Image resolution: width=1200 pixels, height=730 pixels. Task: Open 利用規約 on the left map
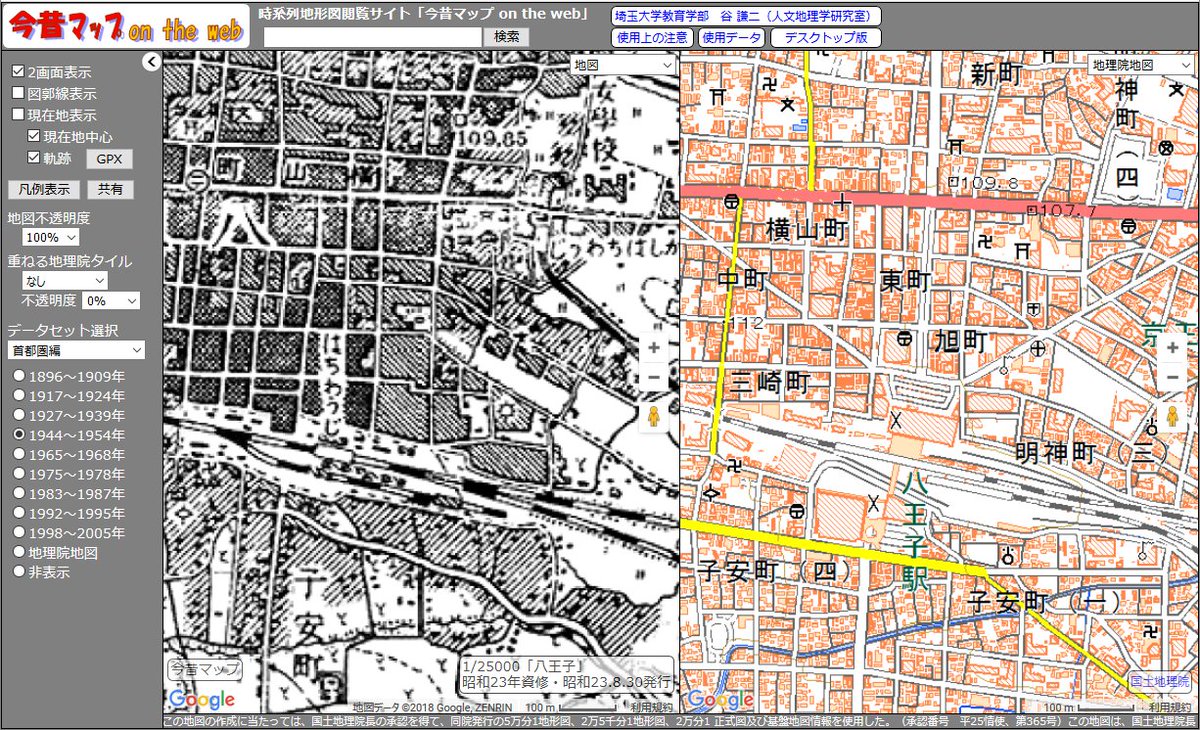651,707
